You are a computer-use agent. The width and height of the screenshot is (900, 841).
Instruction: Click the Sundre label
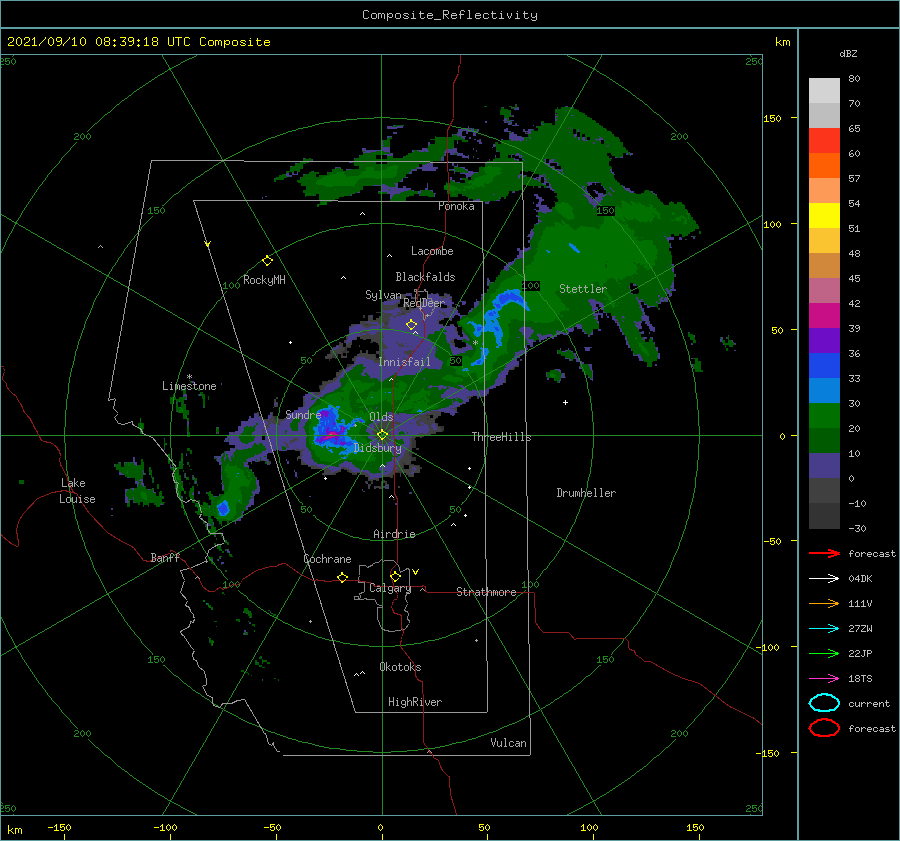point(303,414)
